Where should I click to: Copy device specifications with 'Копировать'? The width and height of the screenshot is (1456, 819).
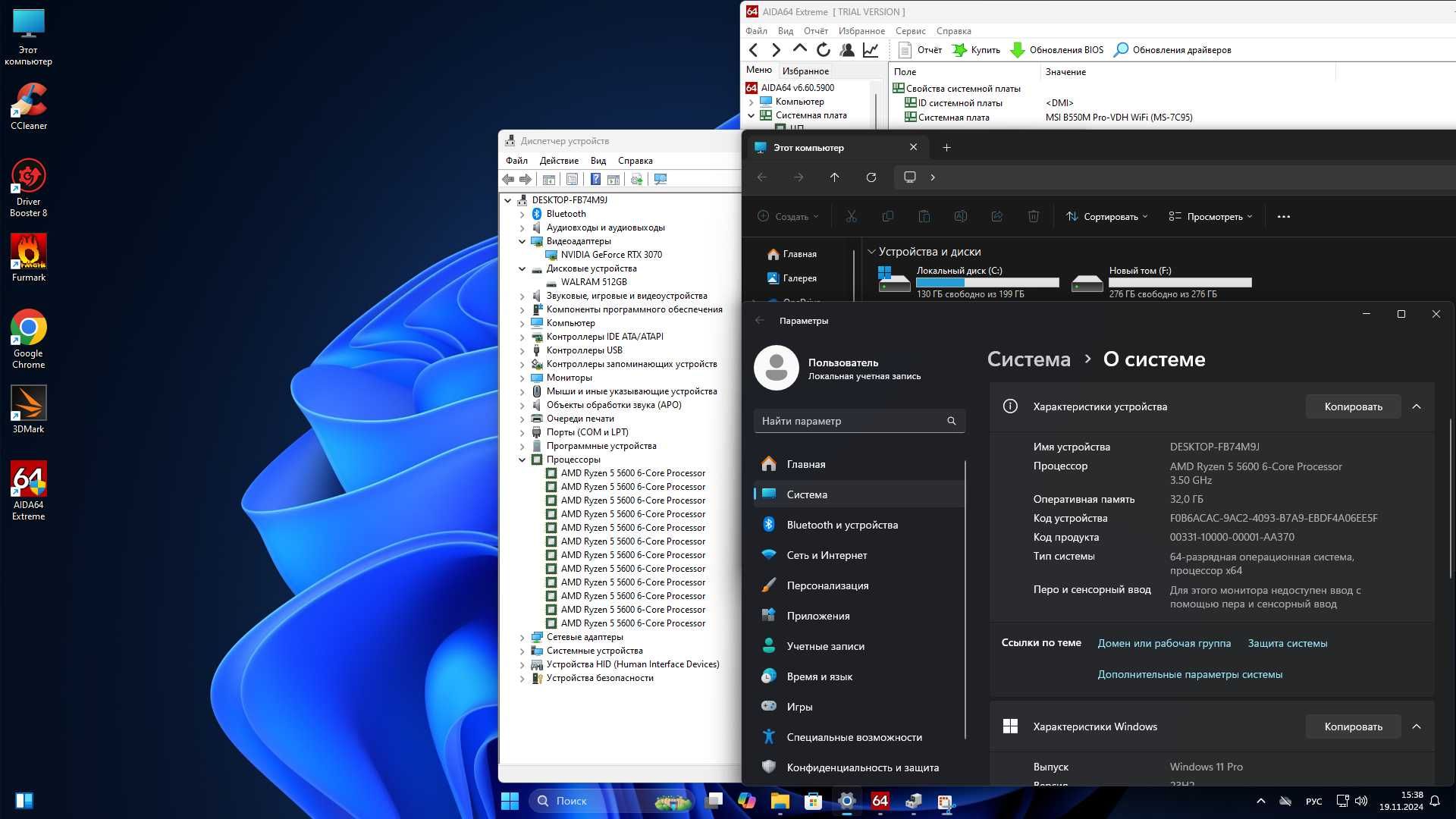pyautogui.click(x=1353, y=406)
